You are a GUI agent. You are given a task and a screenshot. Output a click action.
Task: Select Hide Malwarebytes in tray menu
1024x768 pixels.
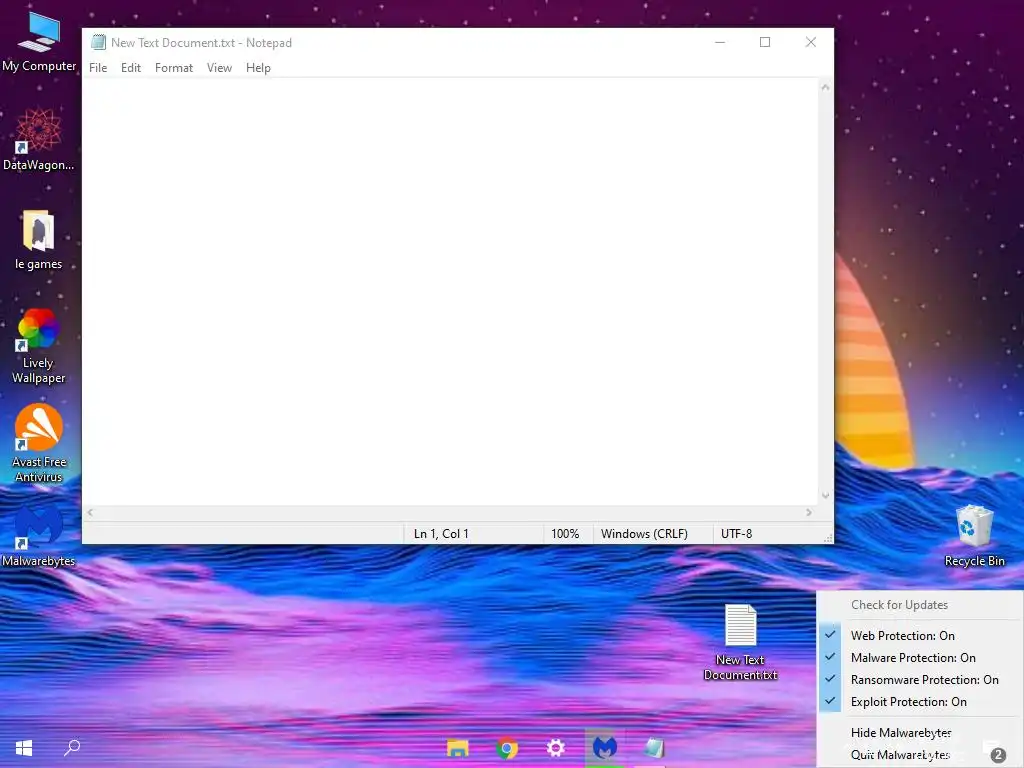tap(920, 733)
